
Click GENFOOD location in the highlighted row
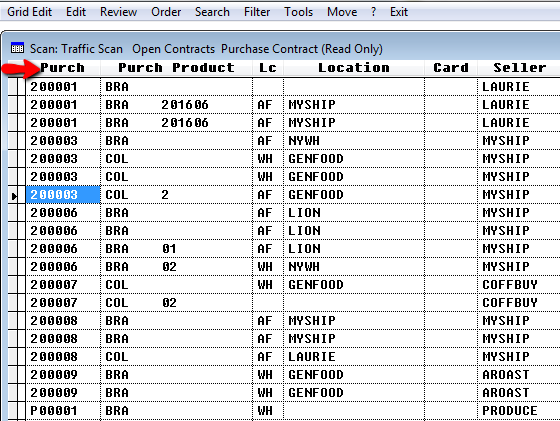click(354, 195)
